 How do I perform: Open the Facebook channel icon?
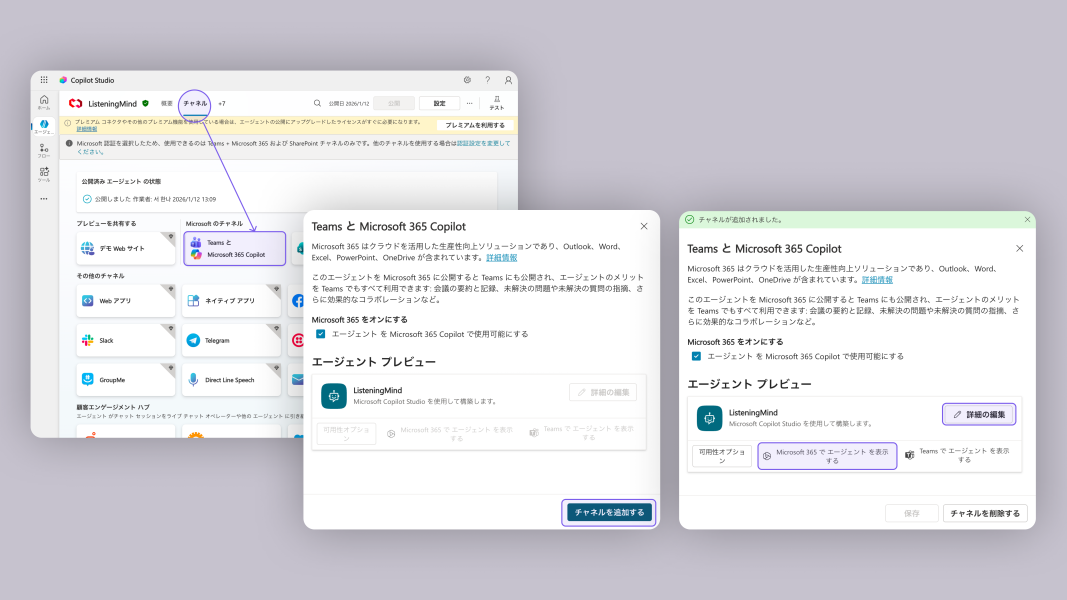pos(299,300)
